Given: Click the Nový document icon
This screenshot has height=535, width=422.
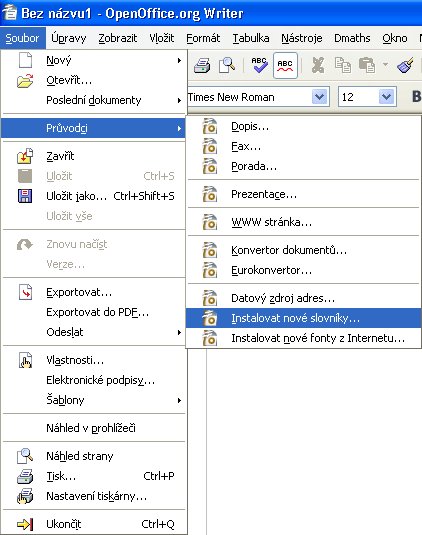Looking at the screenshot, I should (x=25, y=60).
